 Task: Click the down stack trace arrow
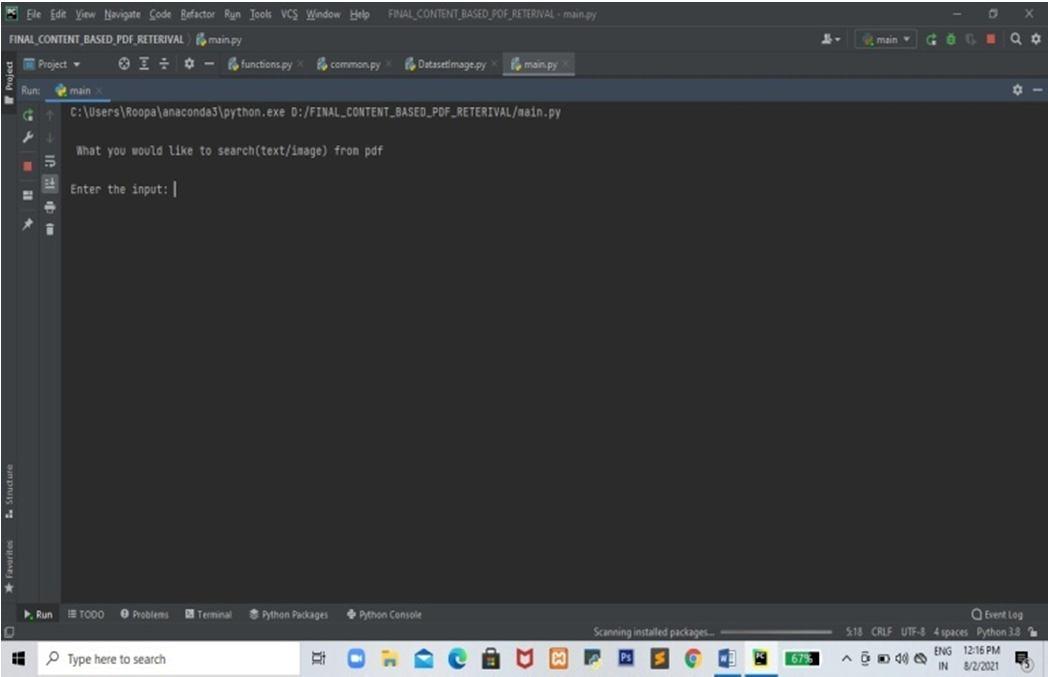pyautogui.click(x=49, y=138)
